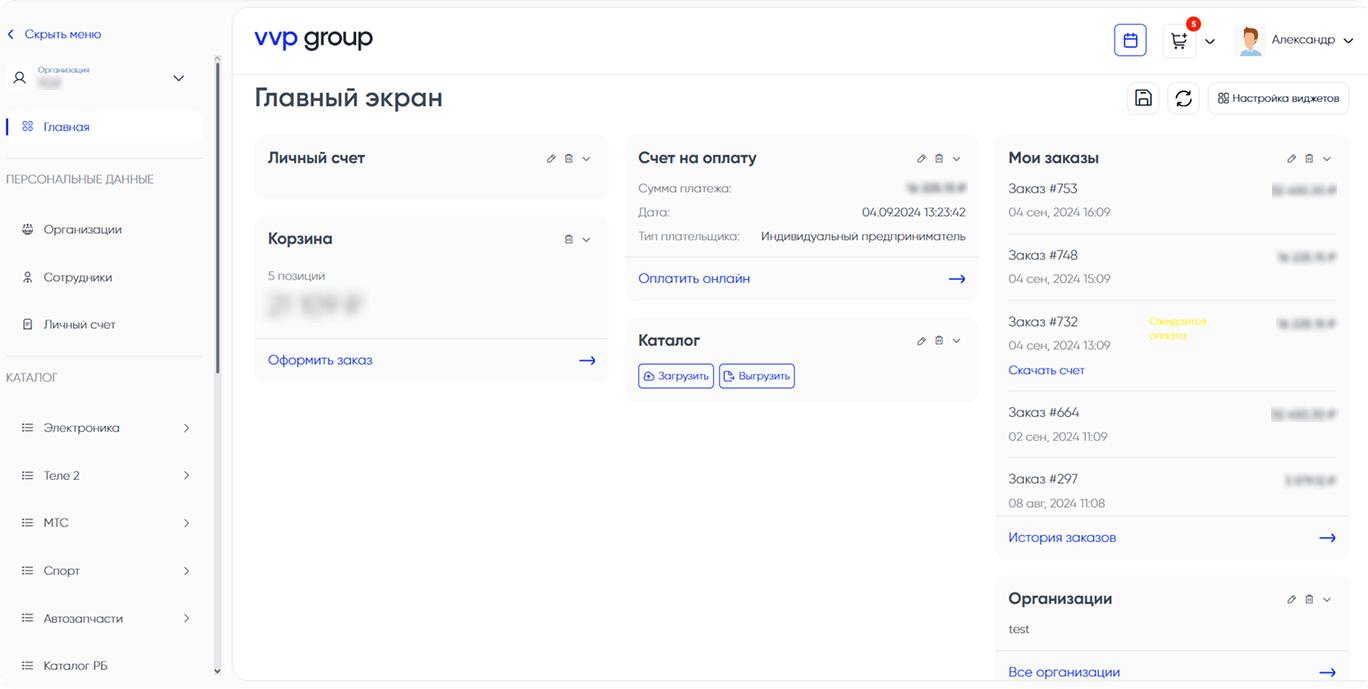Delete the Корзина widget via trash icon
The width and height of the screenshot is (1368, 689).
pyautogui.click(x=569, y=240)
